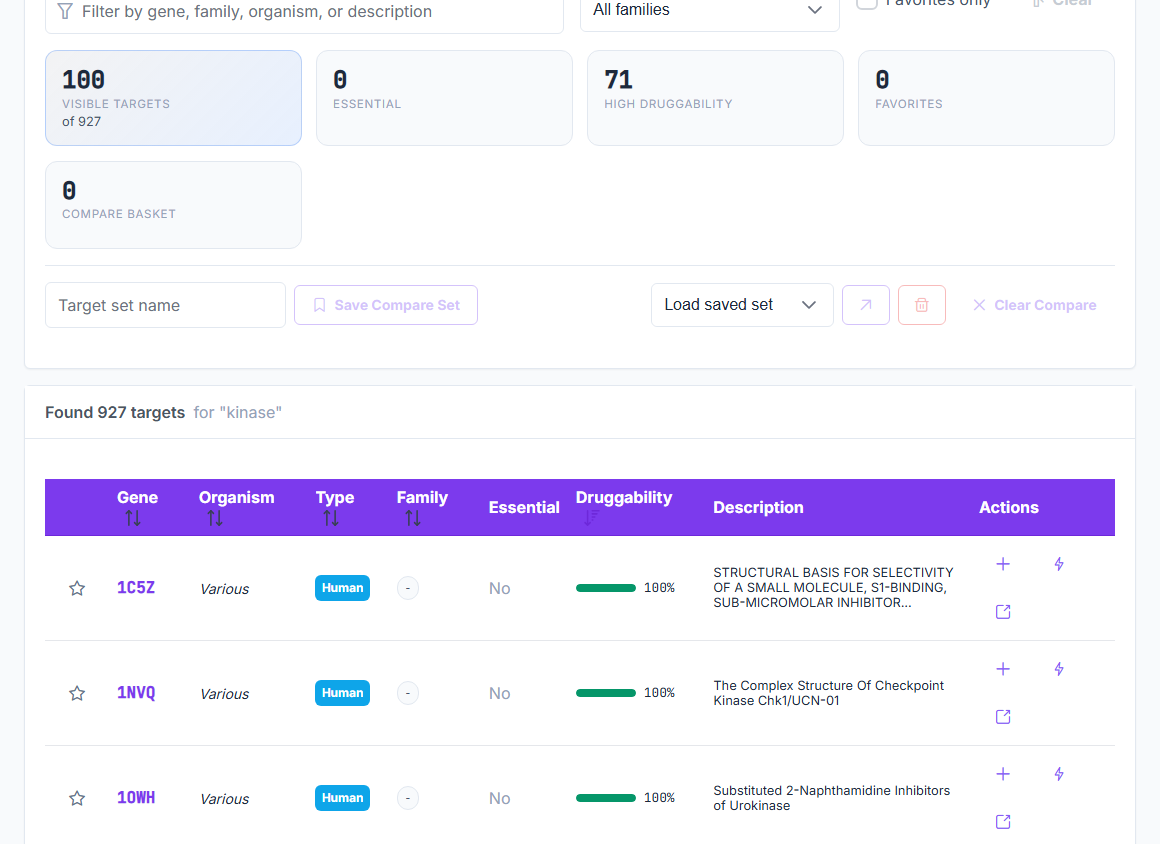Open the 1C5Z gene link
Screen dimensions: 1160x844
[x=136, y=588]
